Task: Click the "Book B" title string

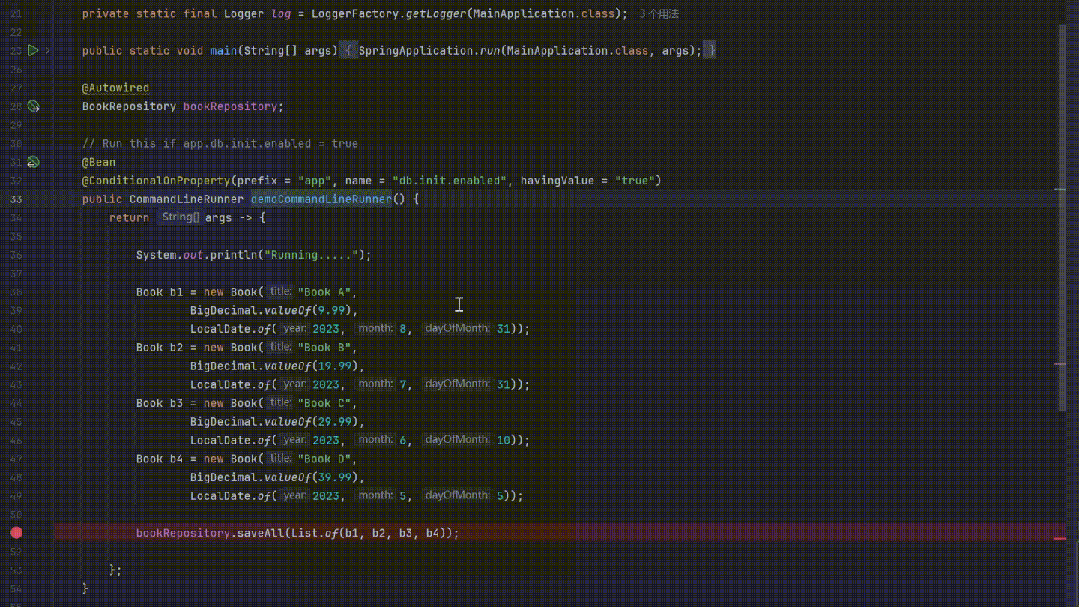Action: point(324,348)
